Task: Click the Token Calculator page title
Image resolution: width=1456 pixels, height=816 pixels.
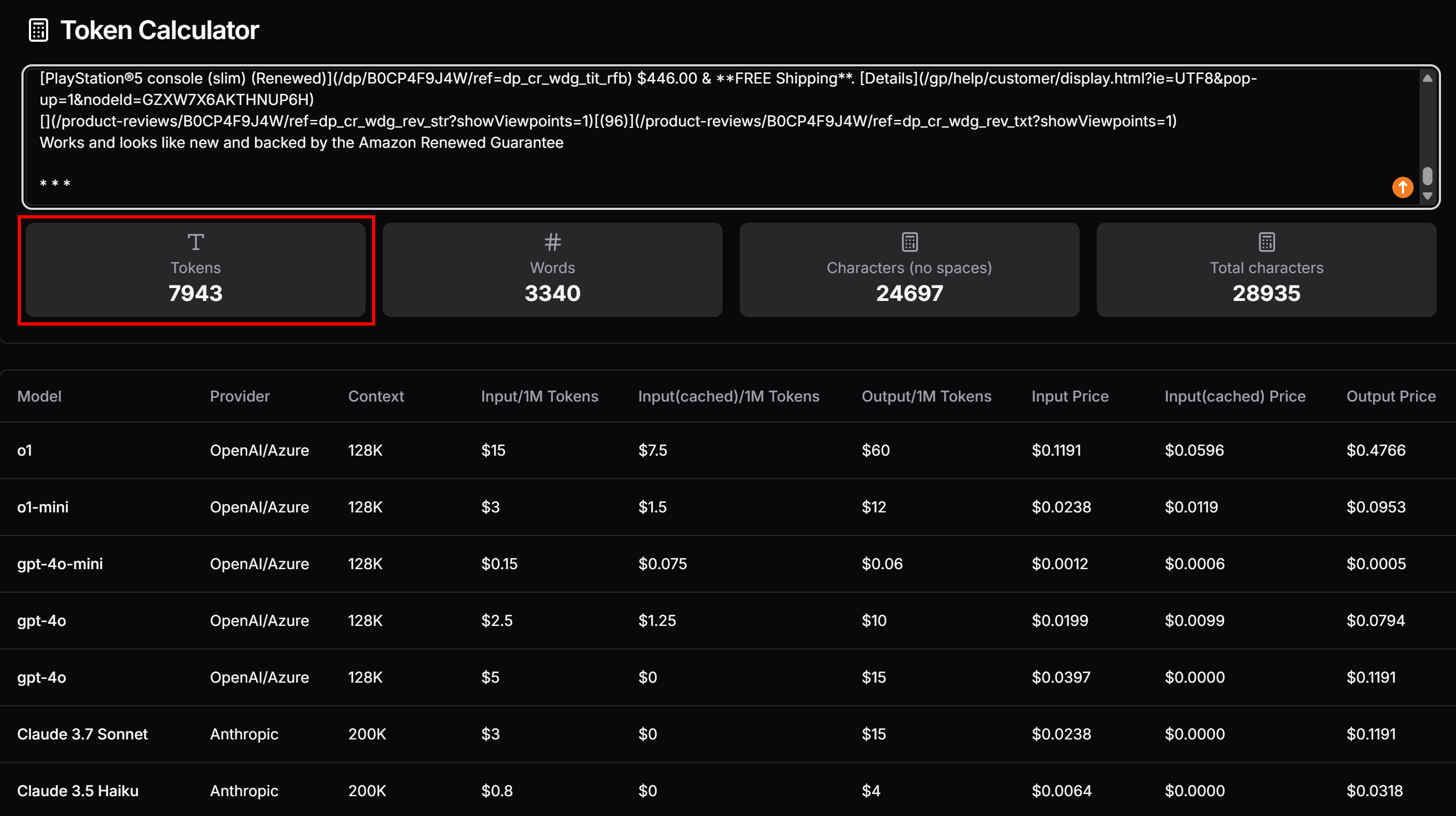Action: pyautogui.click(x=160, y=31)
